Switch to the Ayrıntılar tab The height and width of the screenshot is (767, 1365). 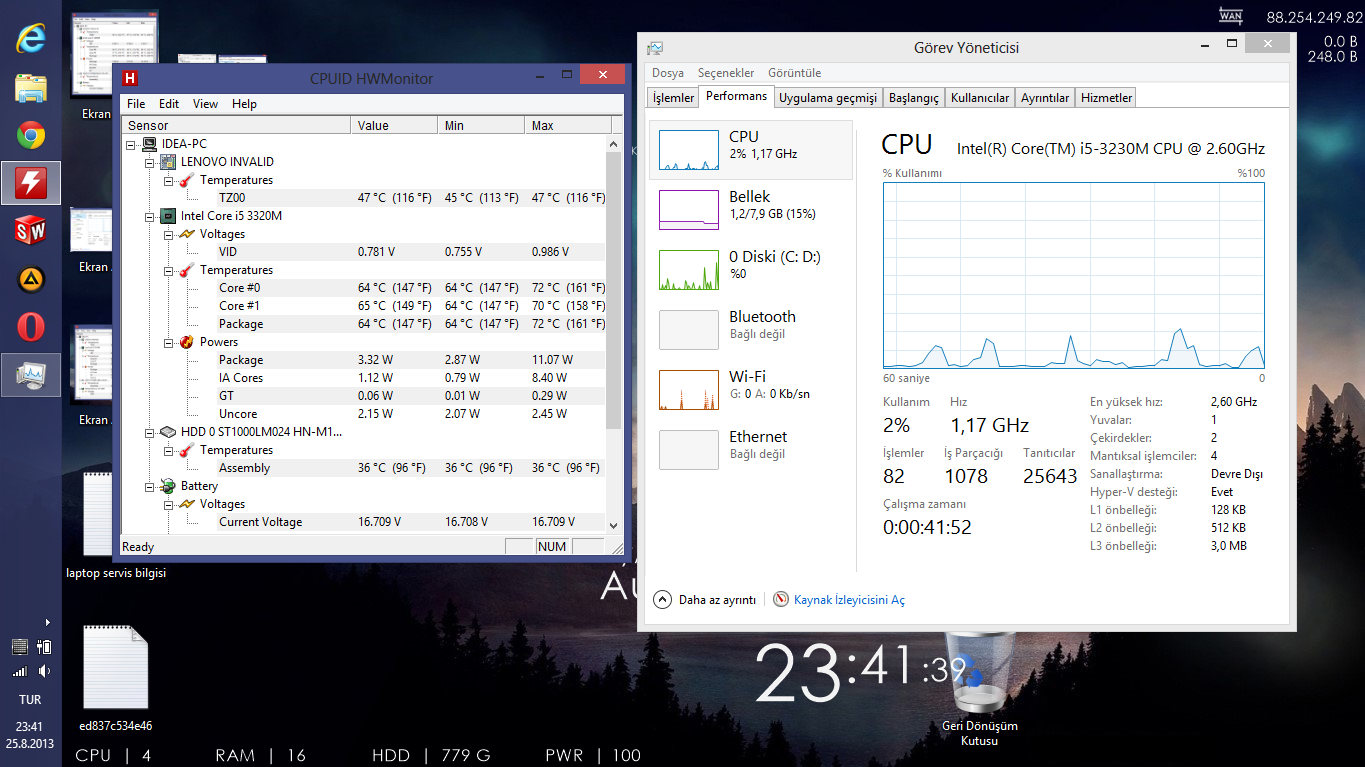click(x=1045, y=98)
